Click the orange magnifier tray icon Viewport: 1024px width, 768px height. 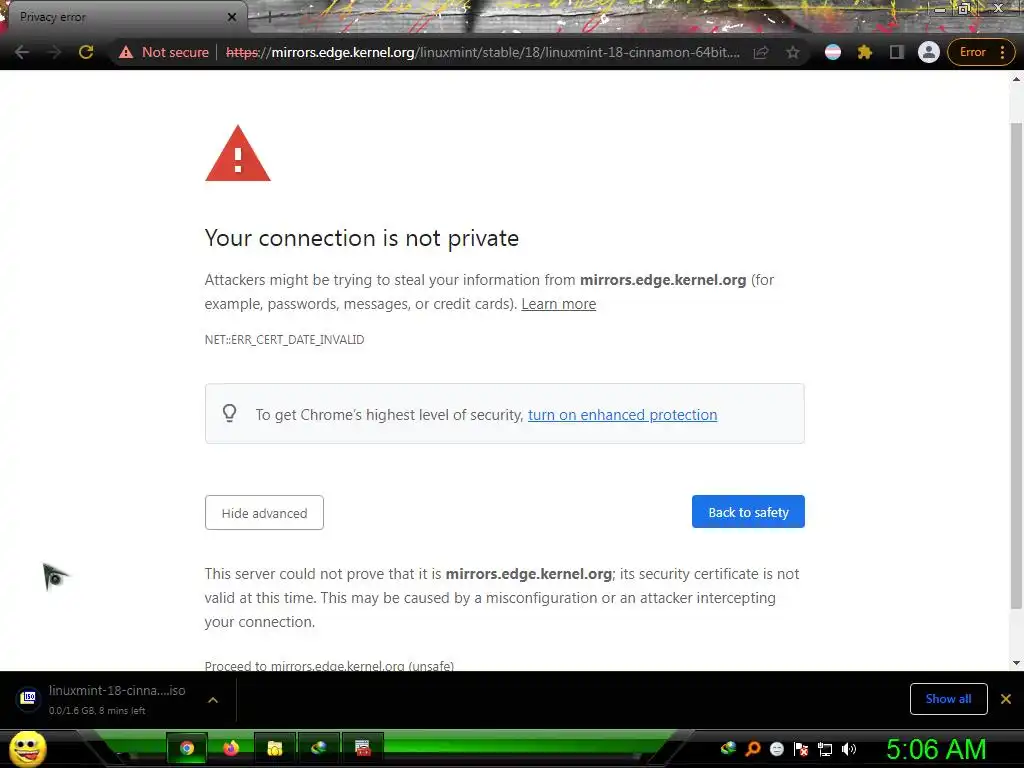pos(753,748)
